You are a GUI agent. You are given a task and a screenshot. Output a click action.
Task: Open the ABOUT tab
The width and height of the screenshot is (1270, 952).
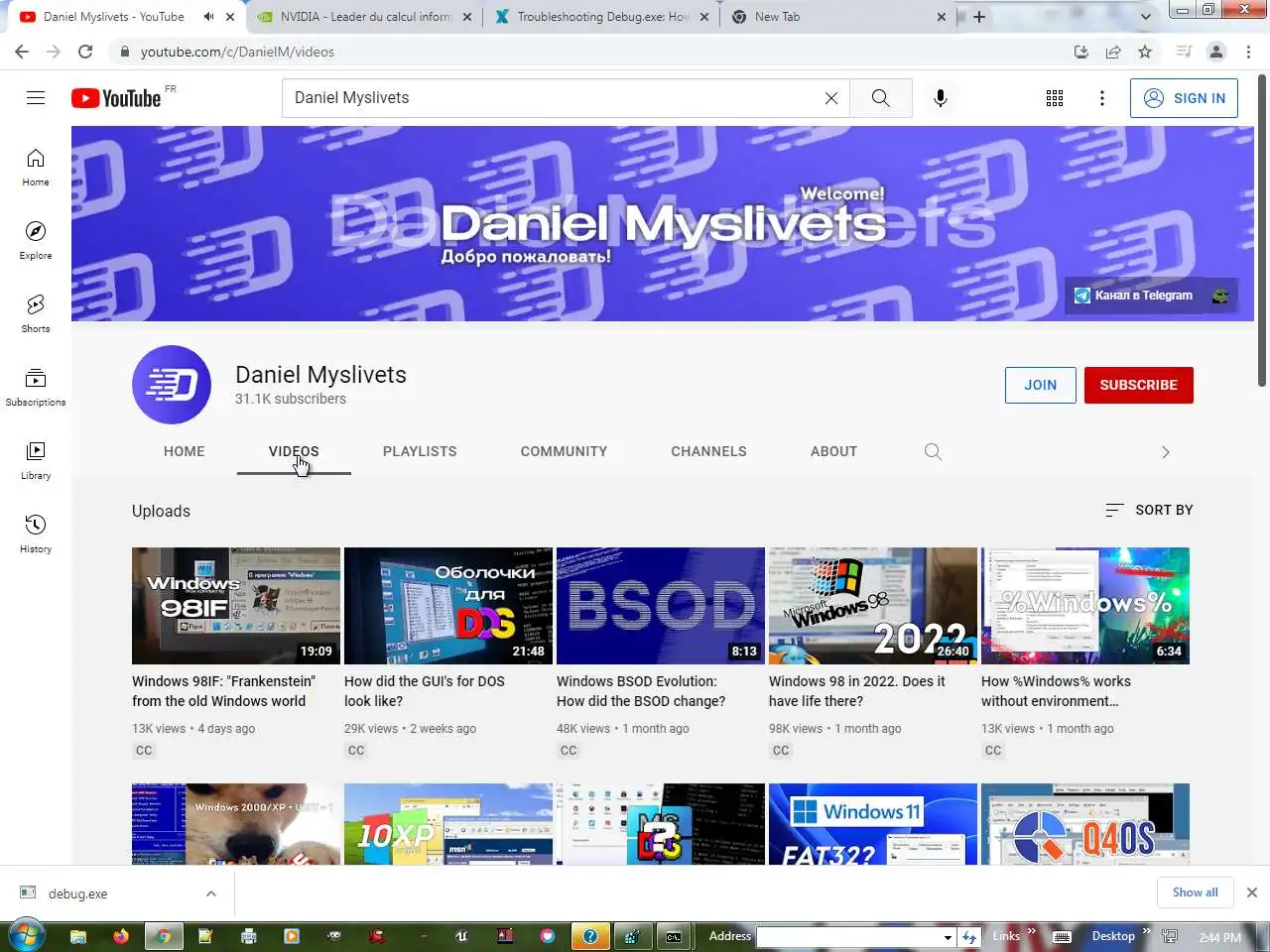(833, 451)
